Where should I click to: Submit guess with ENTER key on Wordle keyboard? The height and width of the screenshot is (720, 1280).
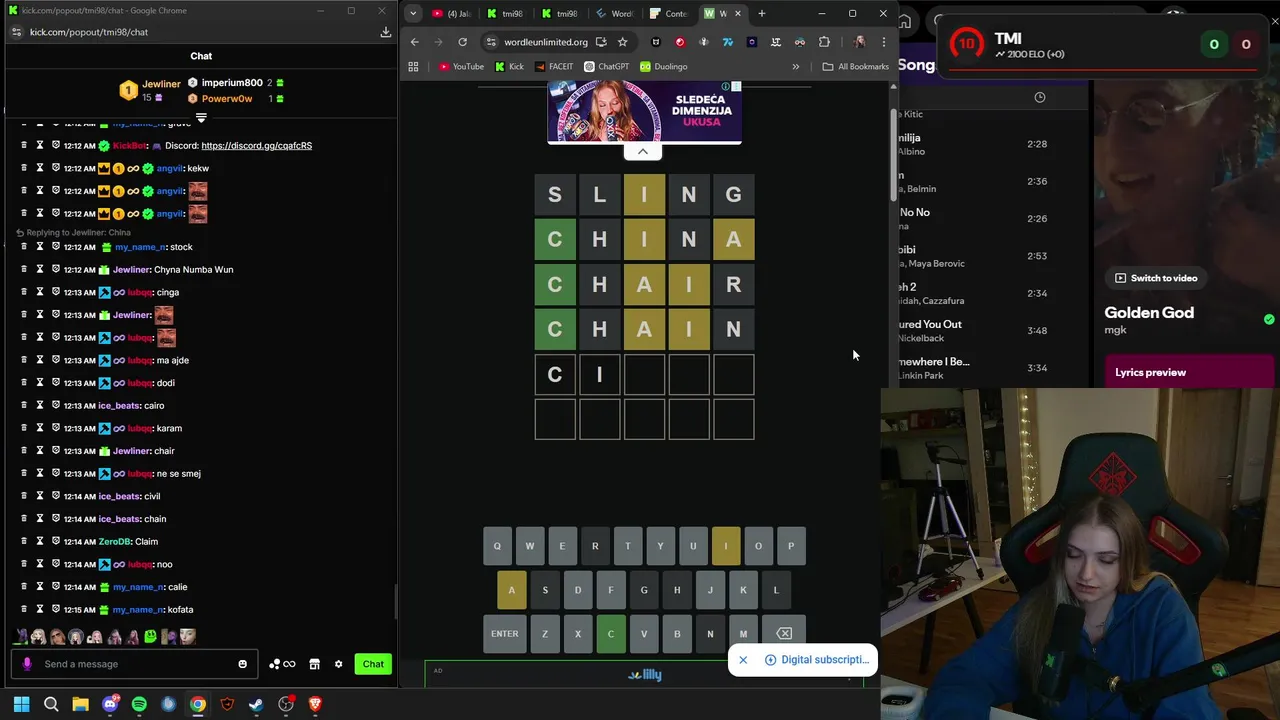[x=505, y=634]
